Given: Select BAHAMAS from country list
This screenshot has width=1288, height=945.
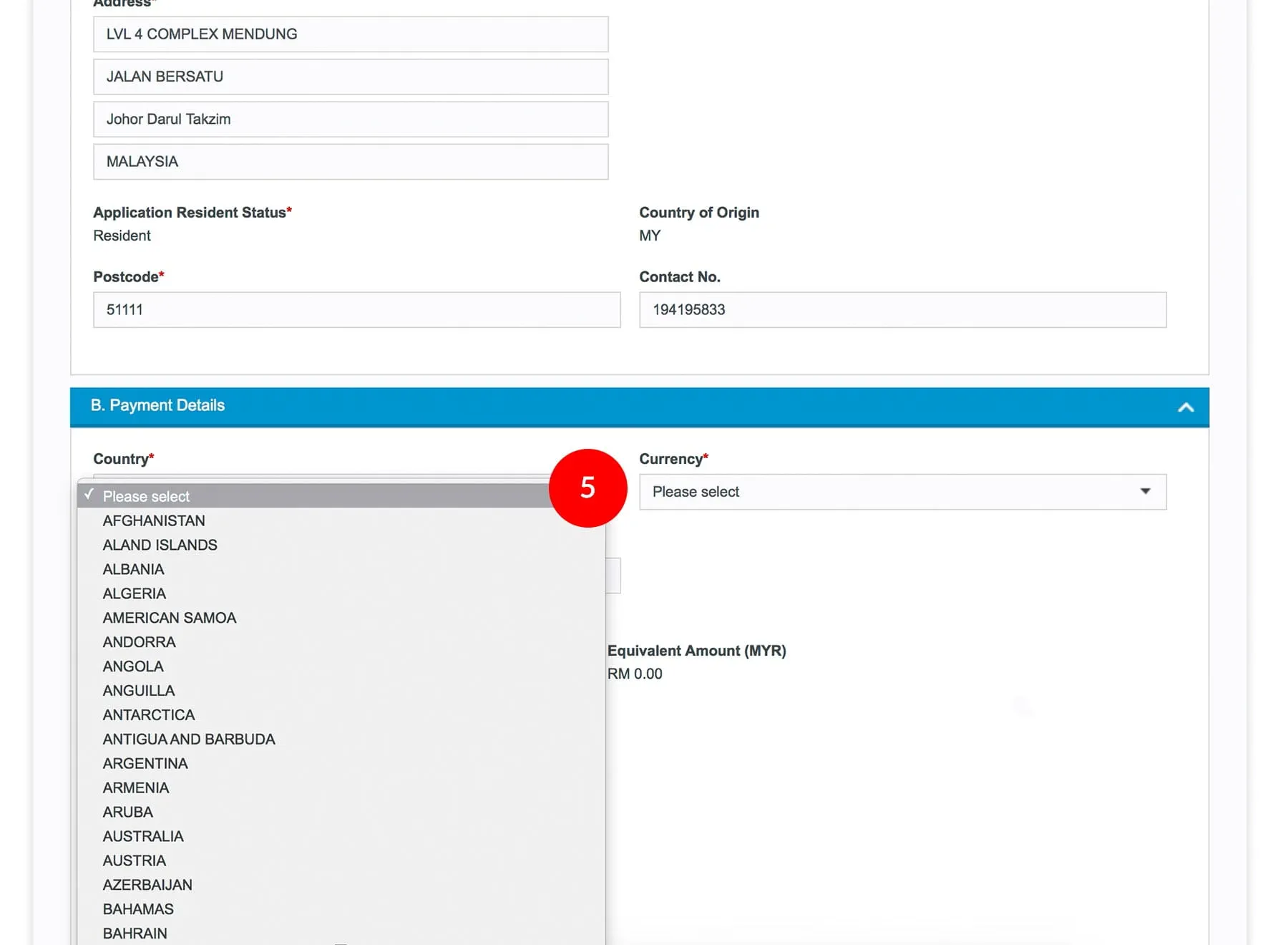Looking at the screenshot, I should (137, 909).
